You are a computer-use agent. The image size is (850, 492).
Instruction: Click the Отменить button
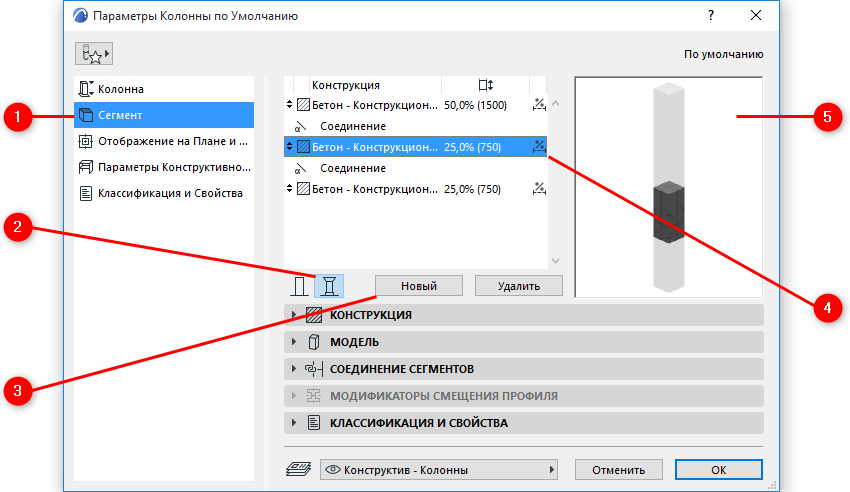(x=619, y=470)
